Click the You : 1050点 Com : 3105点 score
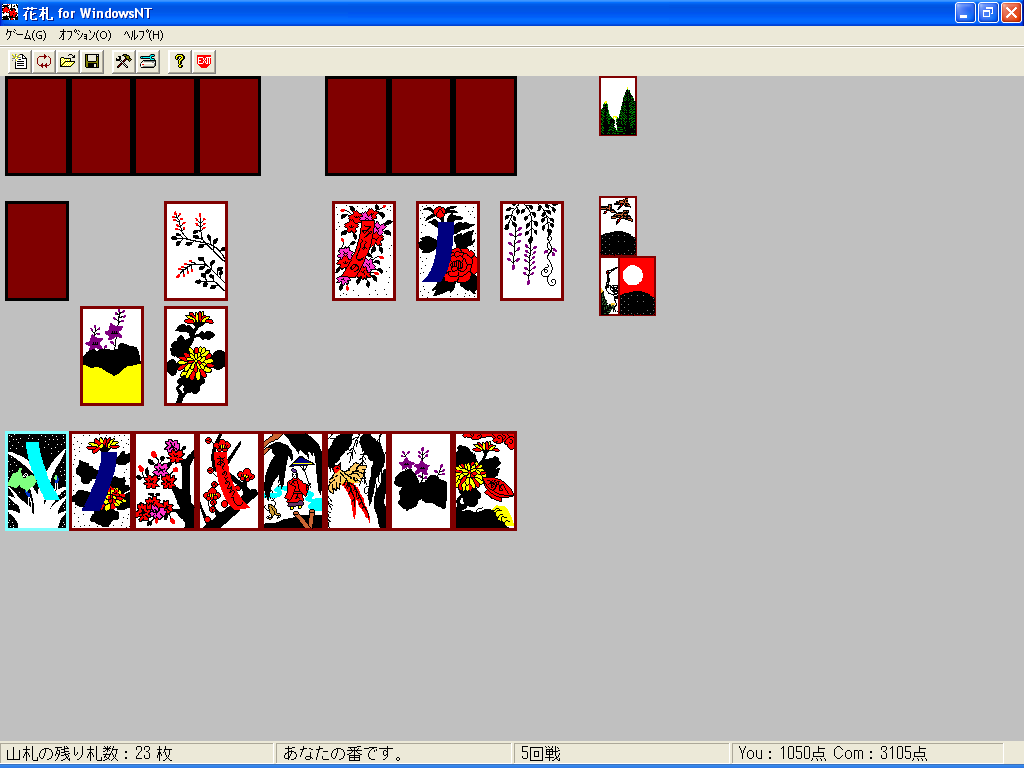This screenshot has width=1024, height=768. (x=833, y=753)
